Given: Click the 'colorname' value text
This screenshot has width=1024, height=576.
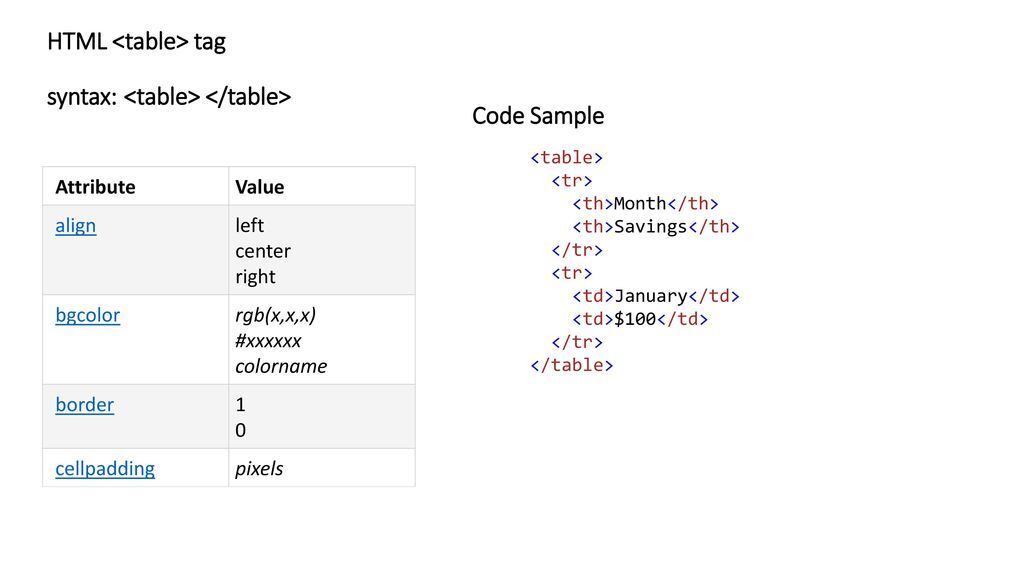Looking at the screenshot, I should click(x=281, y=366).
